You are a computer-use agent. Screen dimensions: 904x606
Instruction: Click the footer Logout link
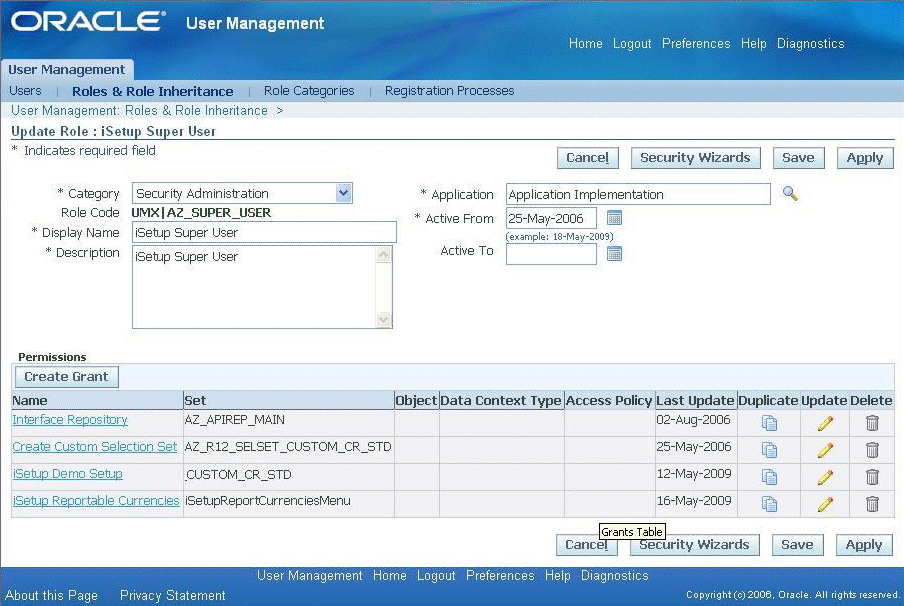(x=436, y=576)
